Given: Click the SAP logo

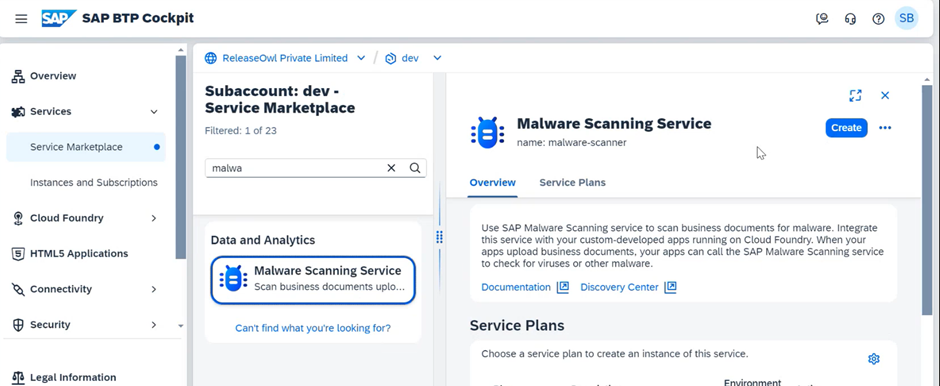Looking at the screenshot, I should pos(59,19).
